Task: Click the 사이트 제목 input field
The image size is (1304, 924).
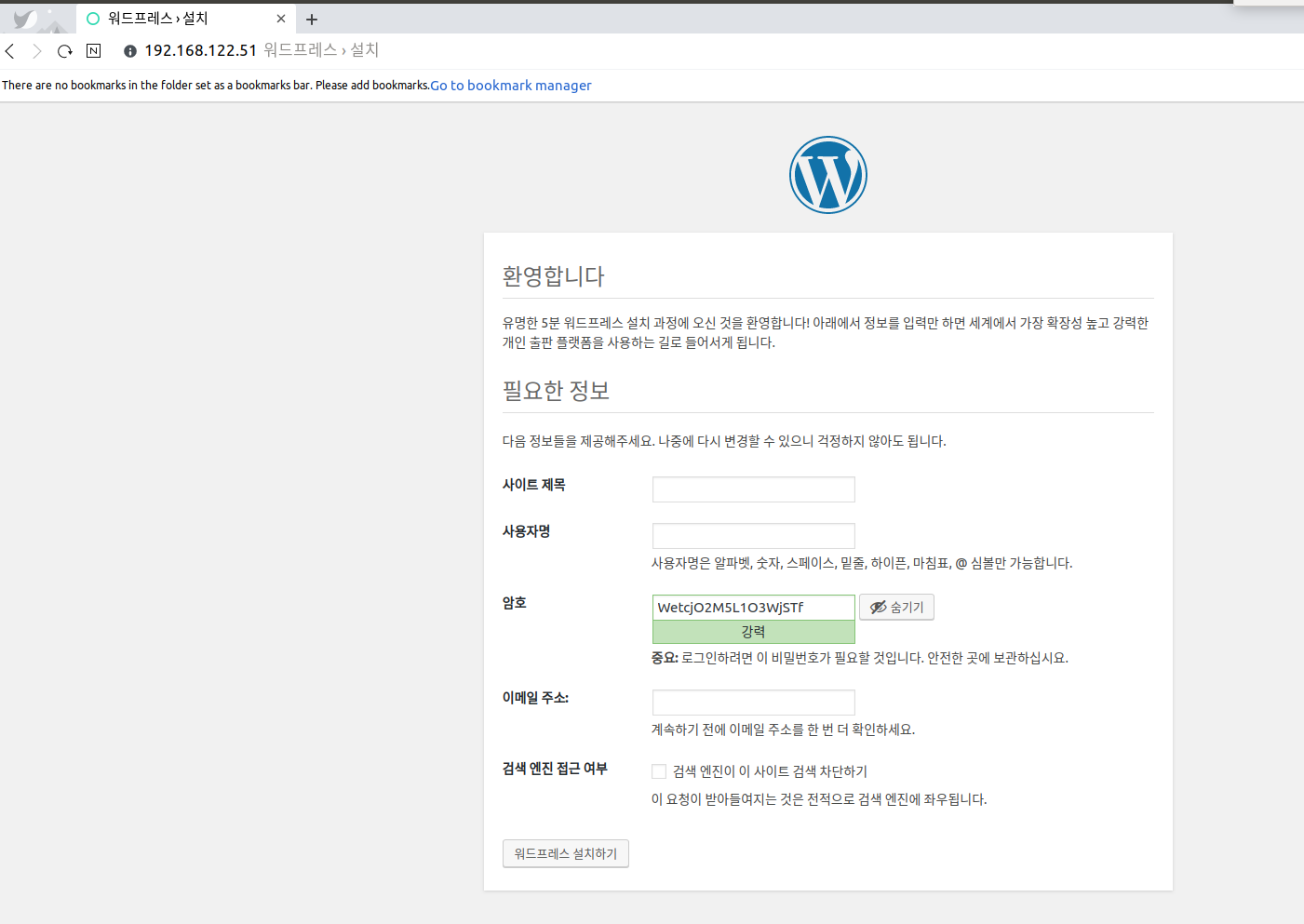Action: pos(754,489)
